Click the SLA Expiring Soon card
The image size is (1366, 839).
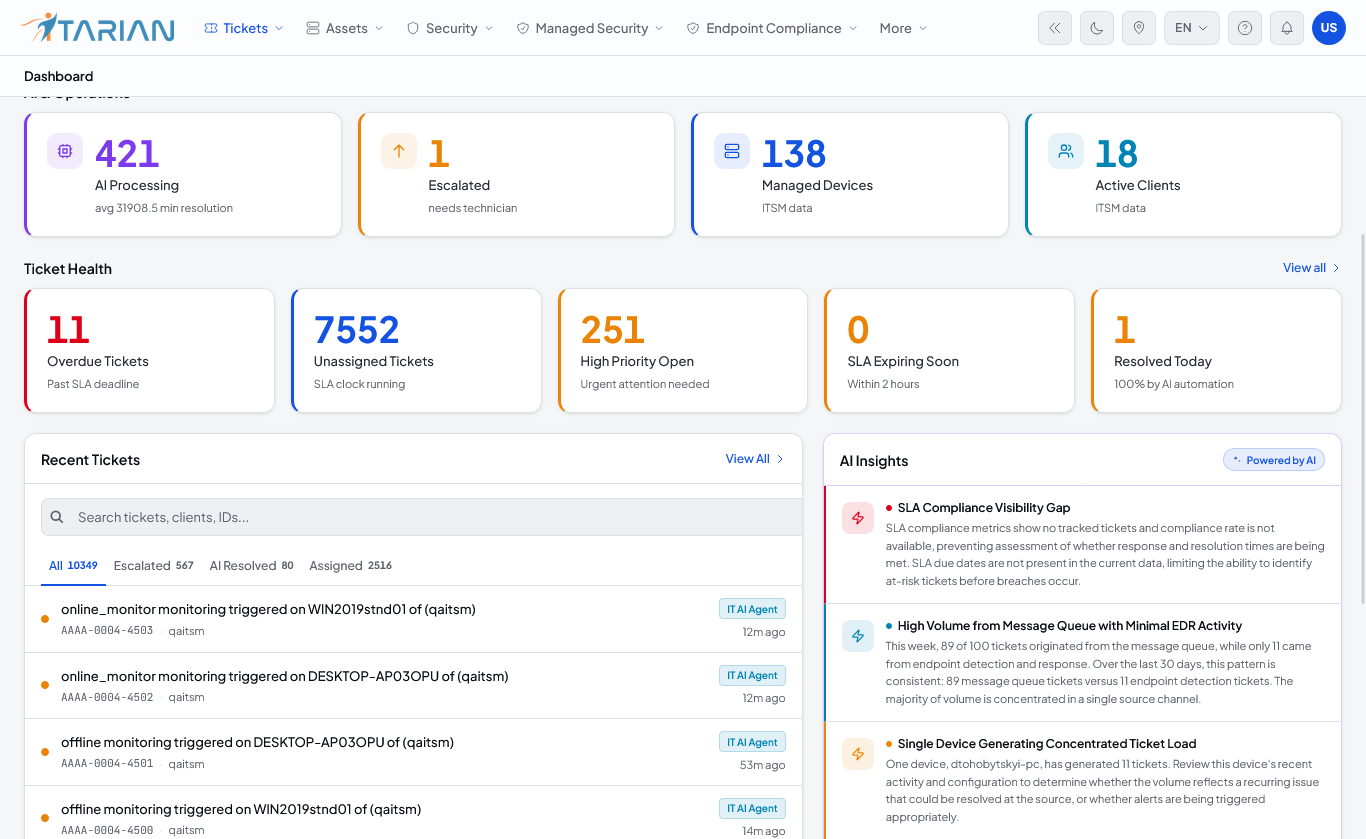pos(950,351)
